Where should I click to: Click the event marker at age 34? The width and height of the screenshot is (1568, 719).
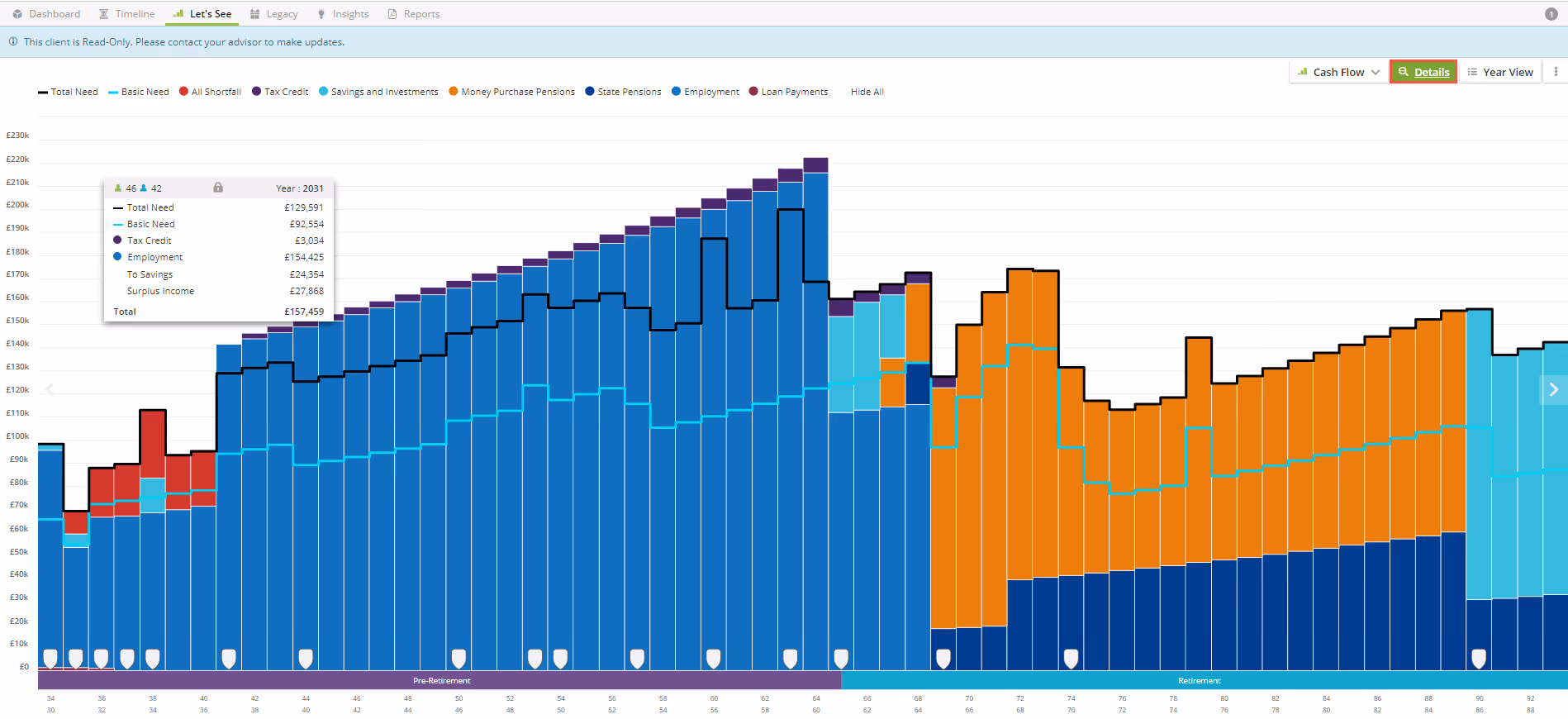[50, 658]
